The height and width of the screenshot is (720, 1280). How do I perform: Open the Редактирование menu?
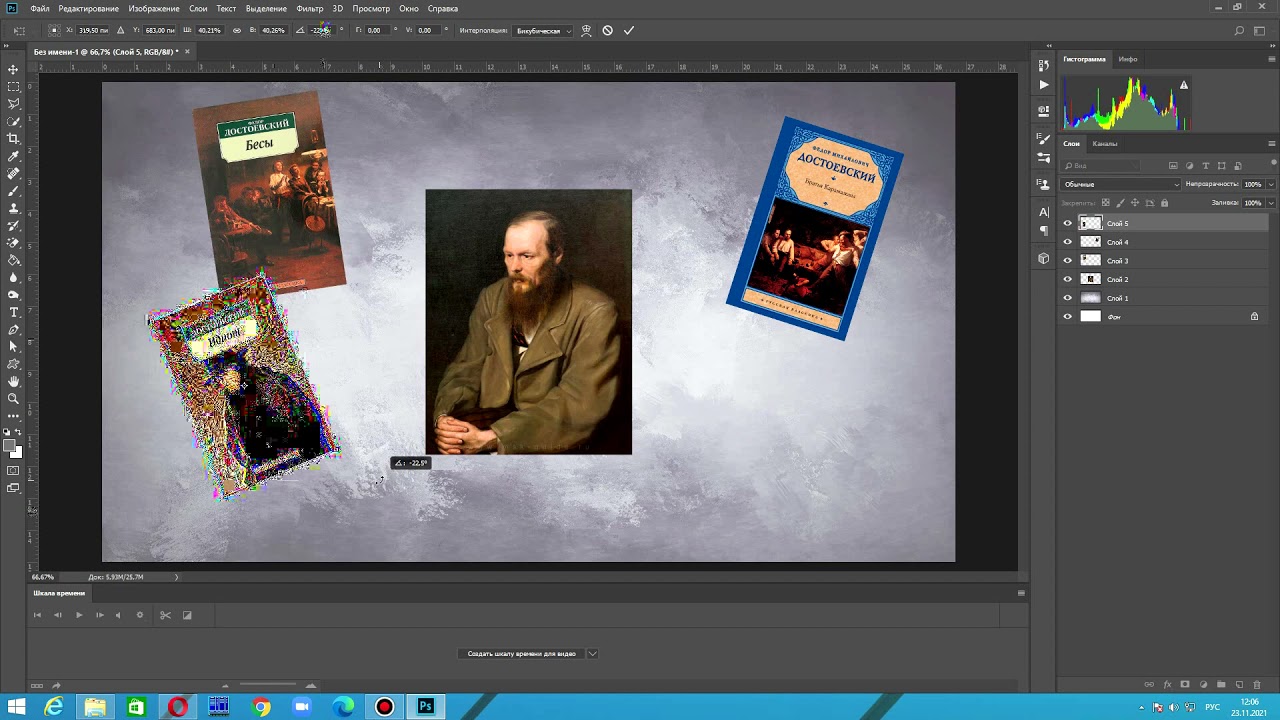88,8
